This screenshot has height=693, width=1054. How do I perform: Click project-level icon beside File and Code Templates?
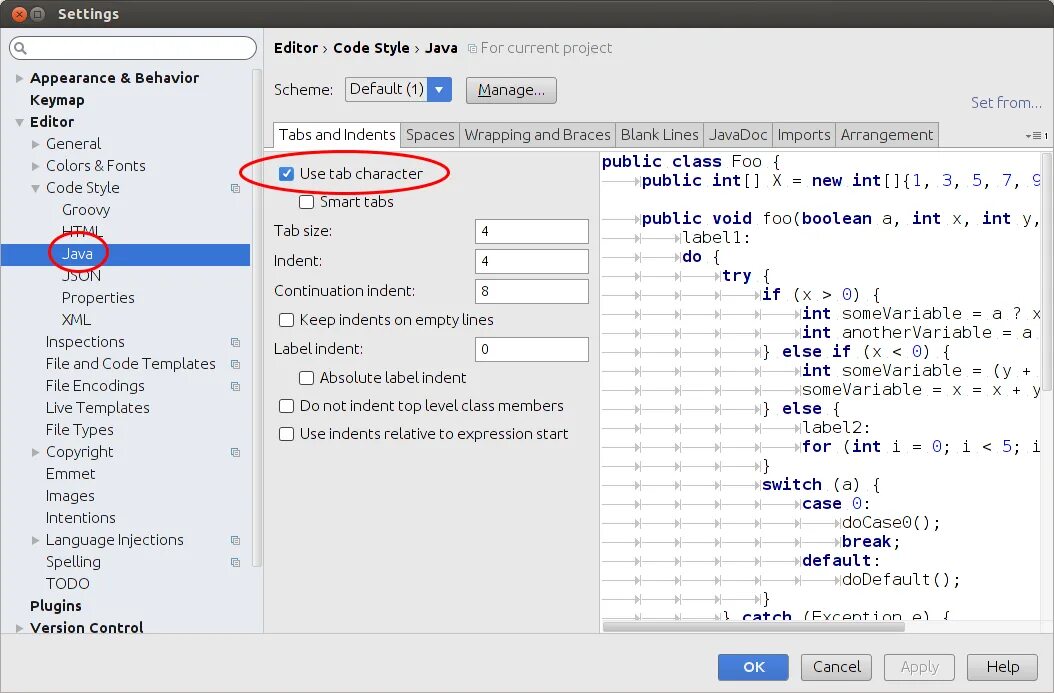tap(235, 364)
